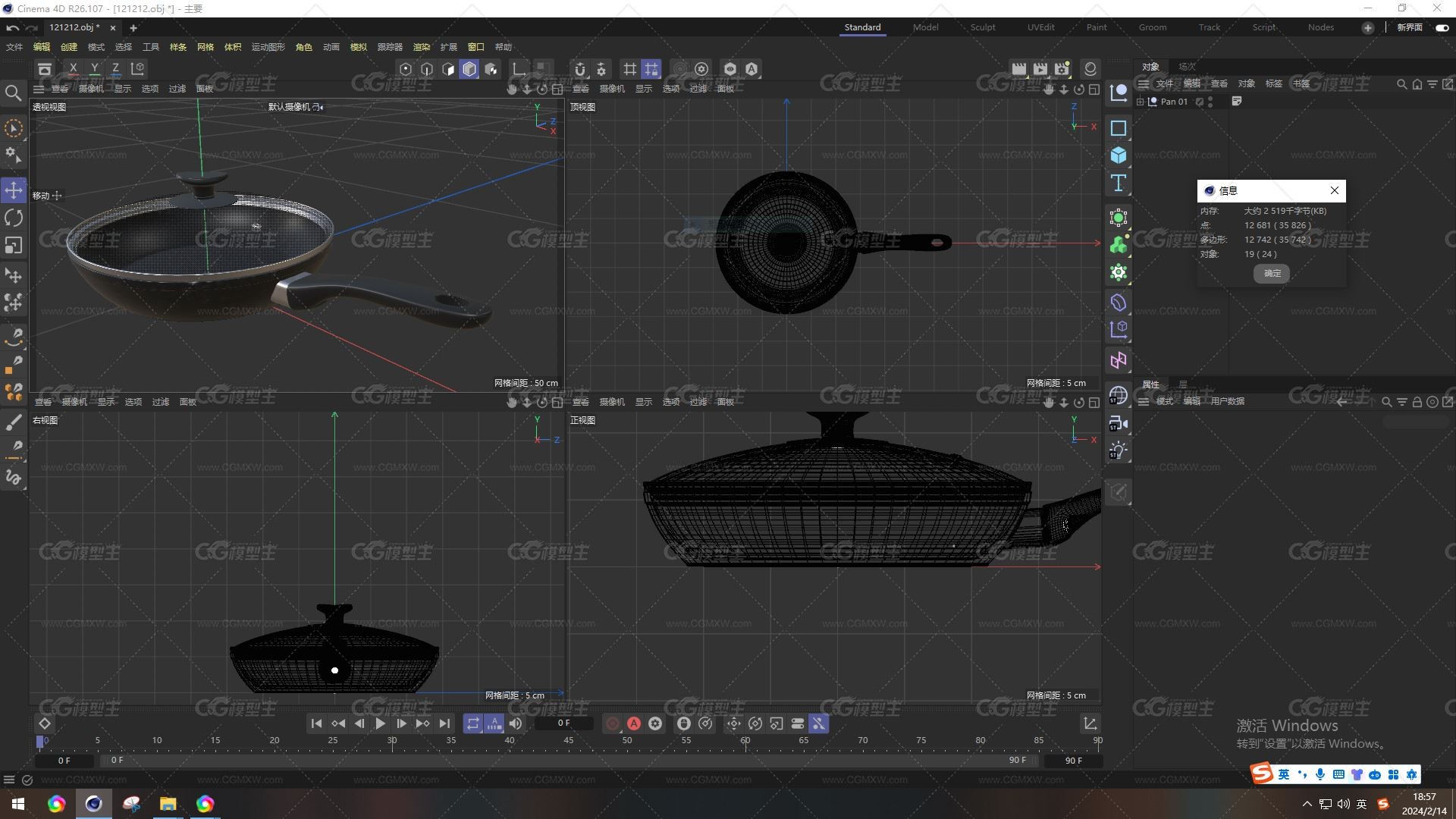Screen dimensions: 1456x819
Task: Open the search magnifier at top-left
Action: click(13, 93)
